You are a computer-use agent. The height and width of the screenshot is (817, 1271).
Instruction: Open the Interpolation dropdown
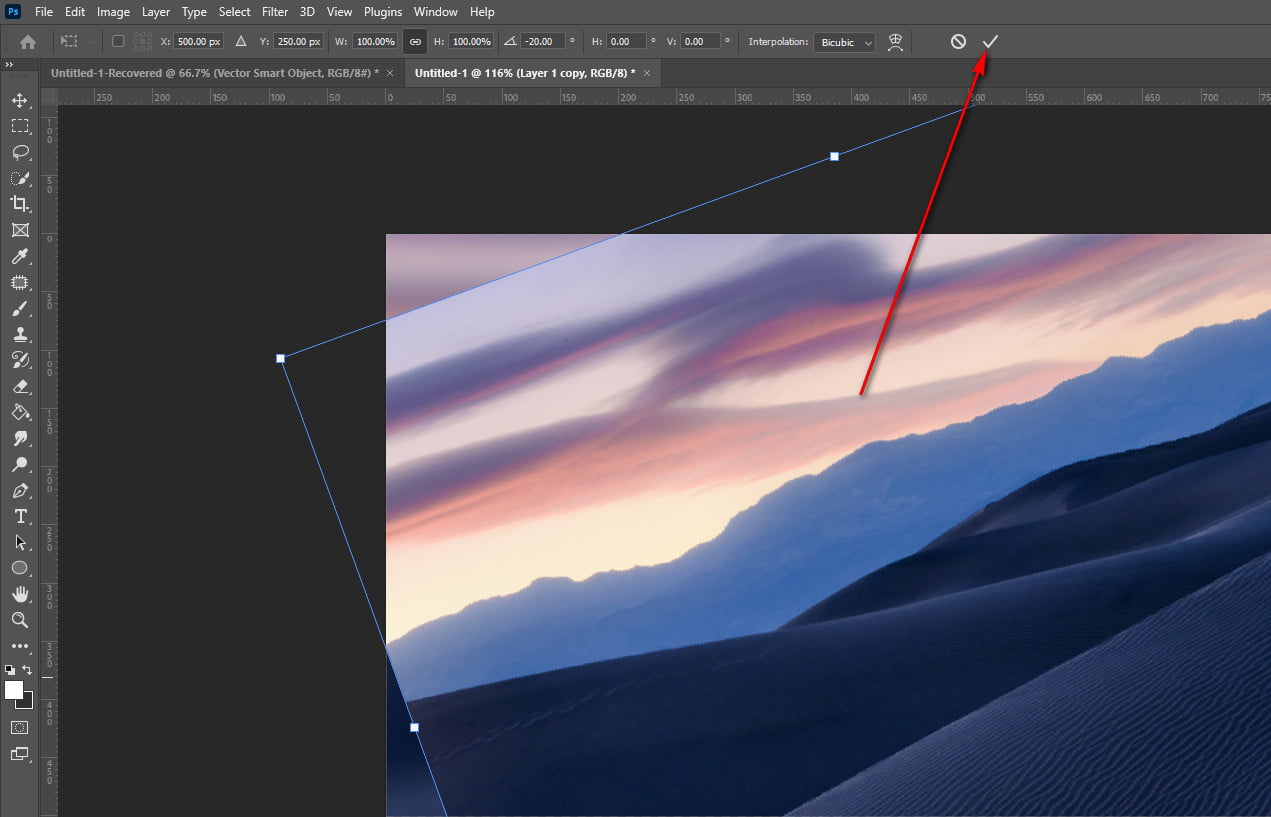point(844,41)
